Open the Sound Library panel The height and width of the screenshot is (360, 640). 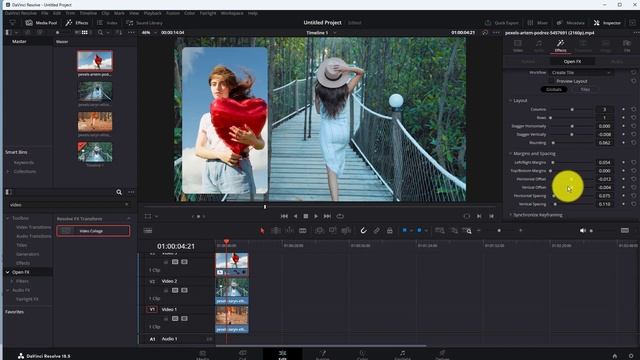click(x=144, y=23)
